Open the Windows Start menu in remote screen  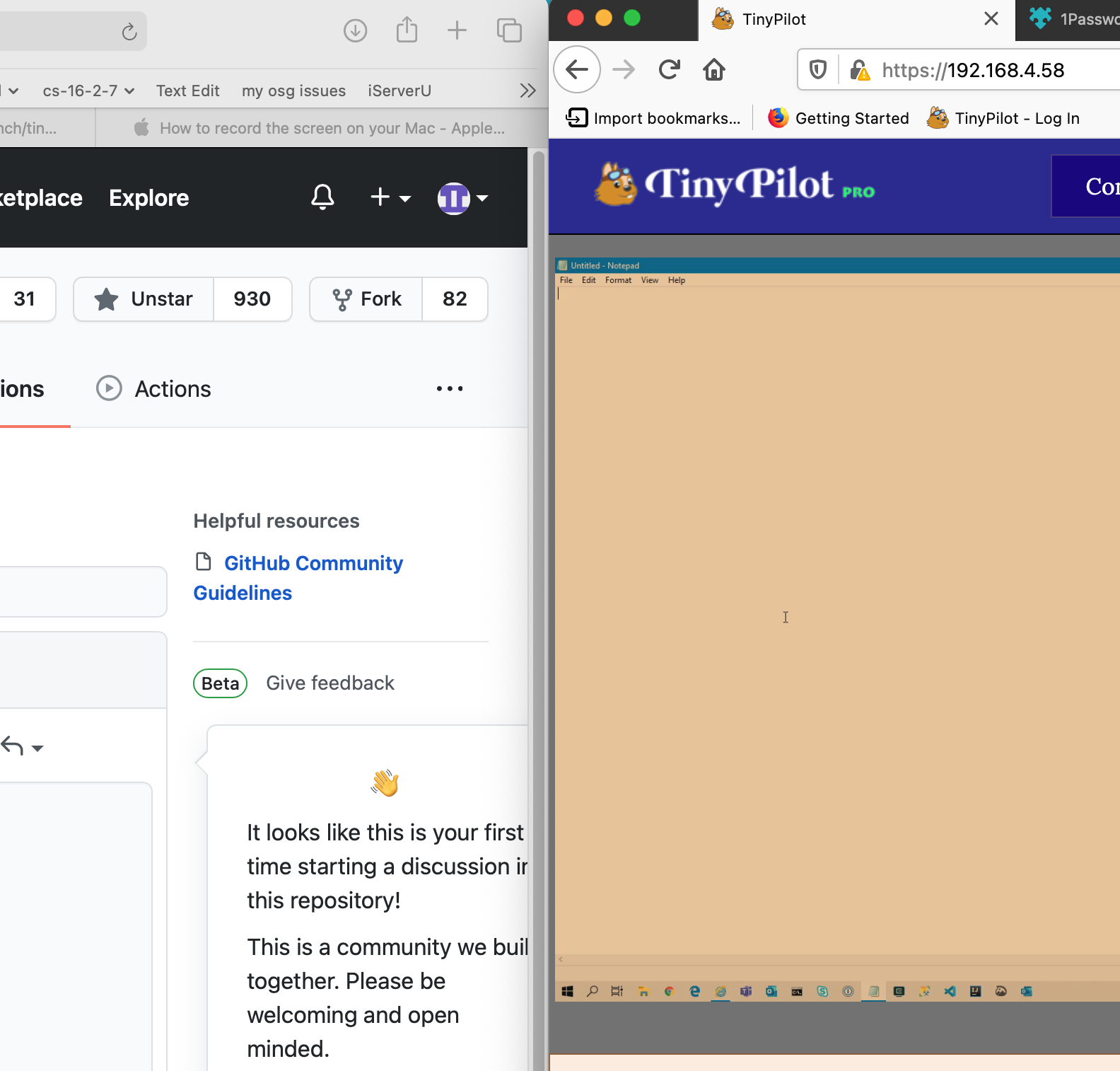pyautogui.click(x=567, y=991)
